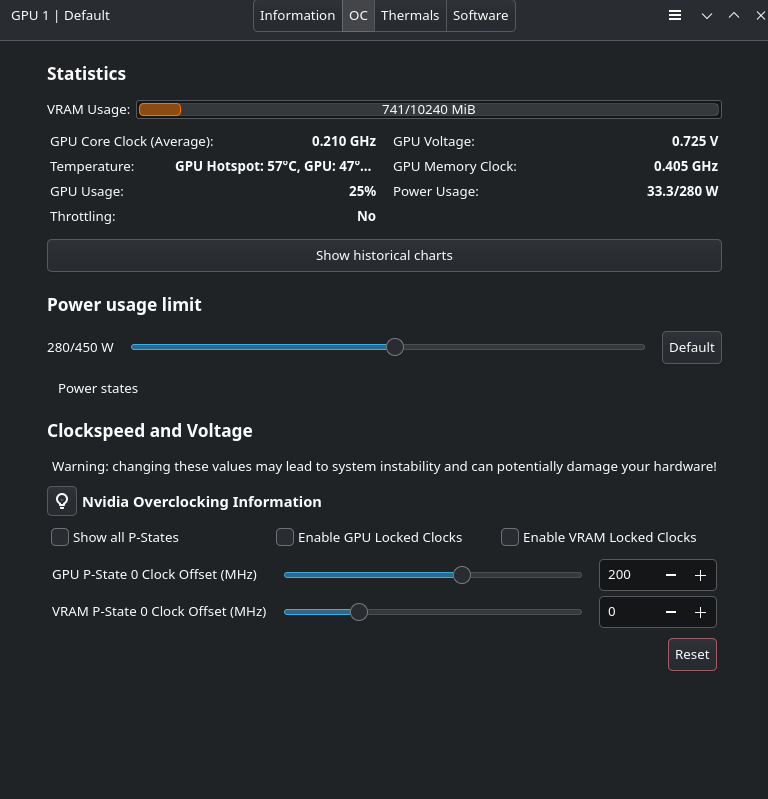Increase VRAM P-State 0 clock offset with plus

pyautogui.click(x=700, y=612)
